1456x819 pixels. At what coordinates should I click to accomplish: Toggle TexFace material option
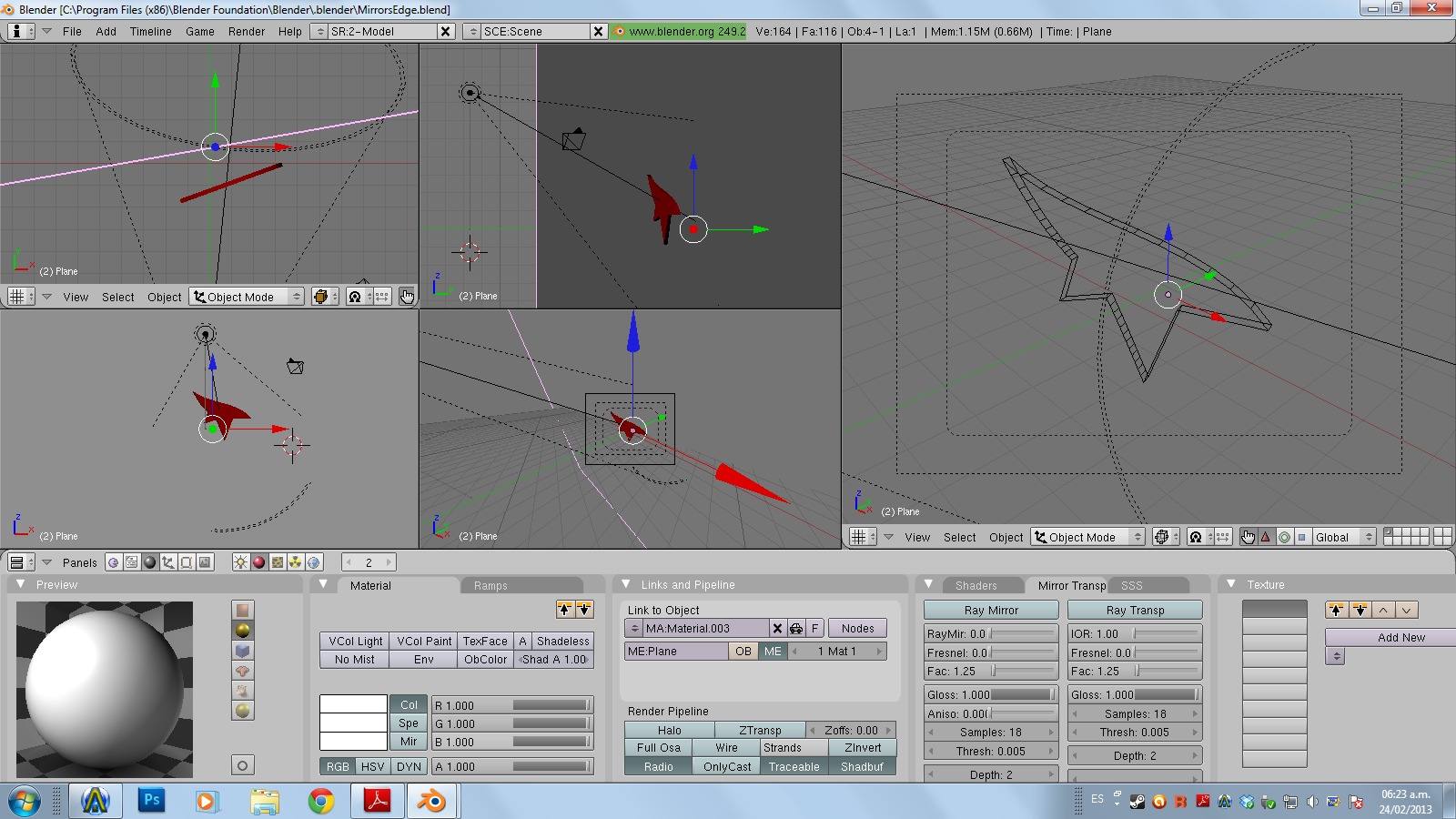[x=485, y=641]
